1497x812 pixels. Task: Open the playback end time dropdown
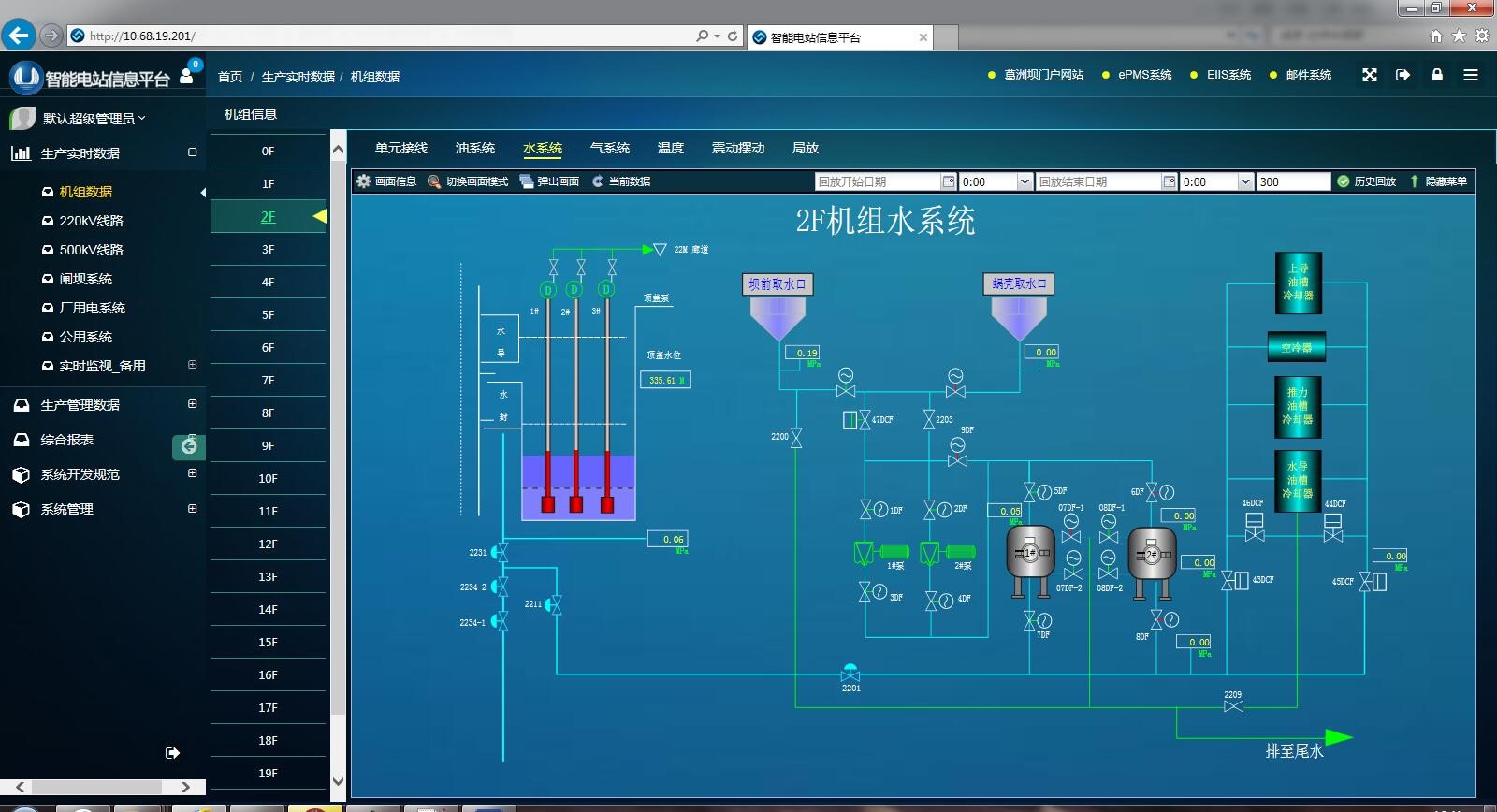(x=1245, y=181)
